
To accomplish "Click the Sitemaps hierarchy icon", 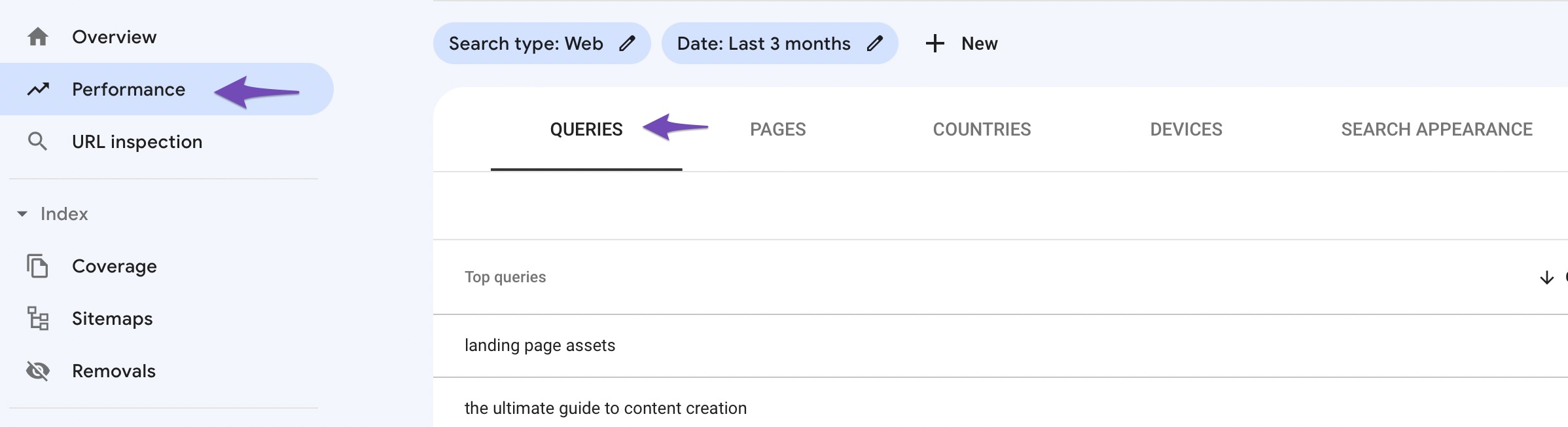I will [38, 318].
